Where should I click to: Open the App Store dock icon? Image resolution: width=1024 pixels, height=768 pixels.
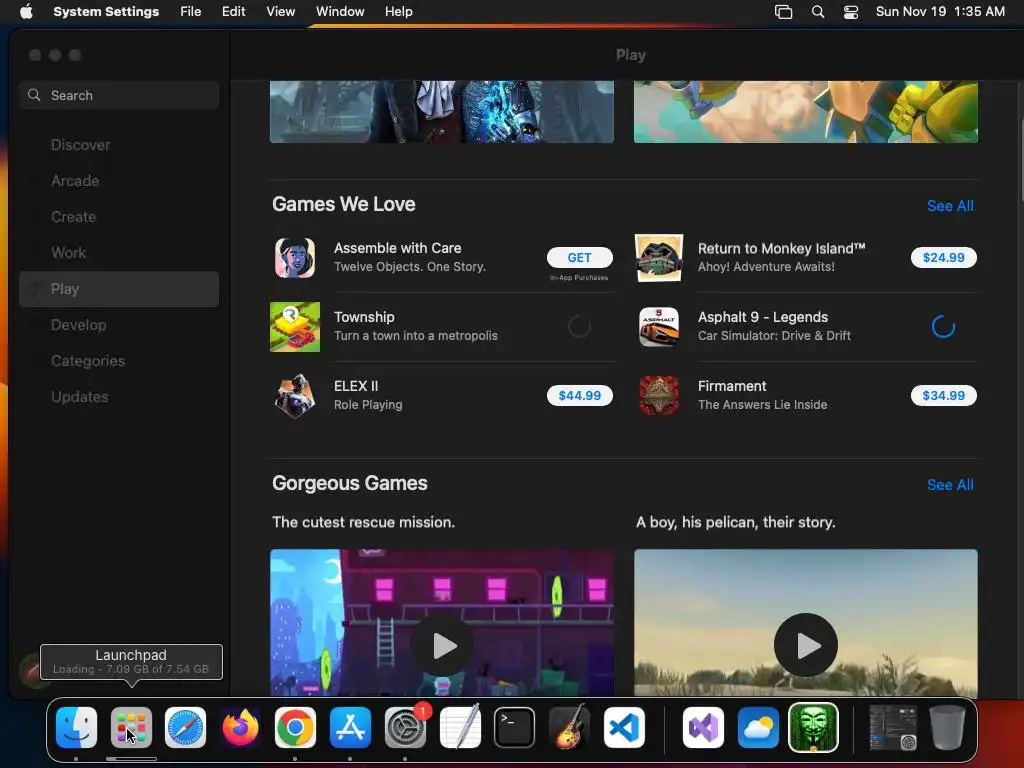point(350,728)
